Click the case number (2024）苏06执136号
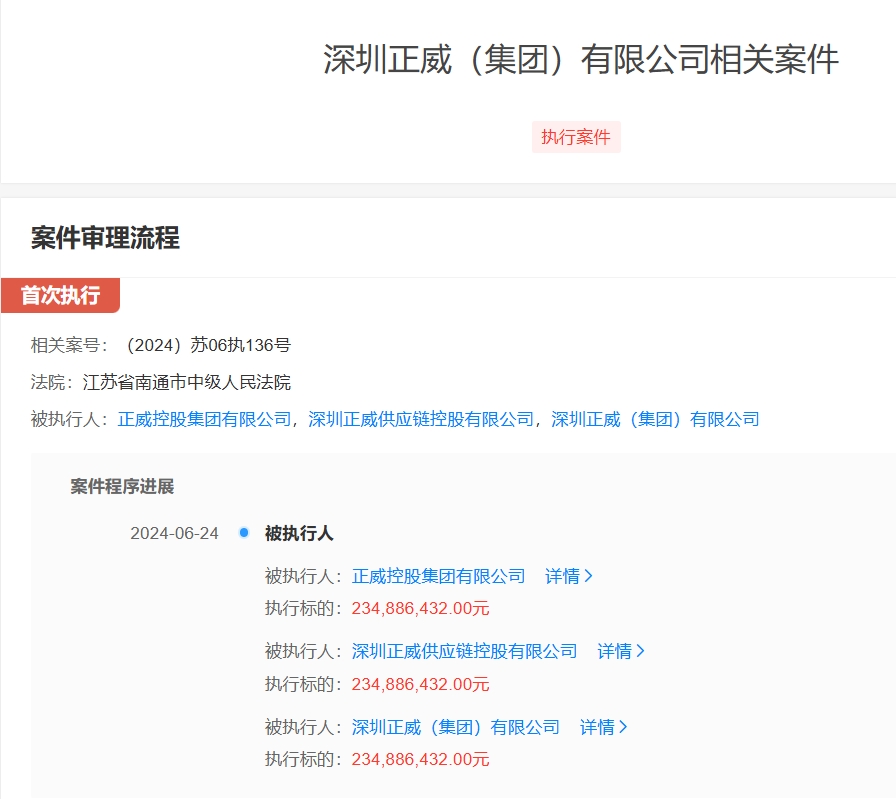Image resolution: width=896 pixels, height=799 pixels. [x=207, y=345]
